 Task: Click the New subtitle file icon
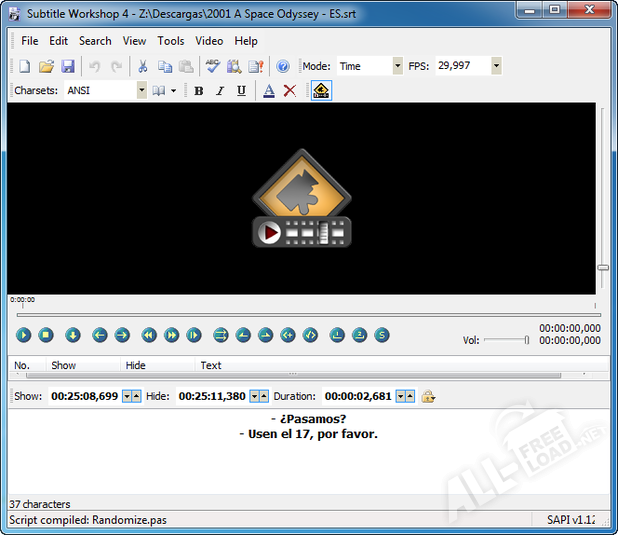click(x=24, y=66)
